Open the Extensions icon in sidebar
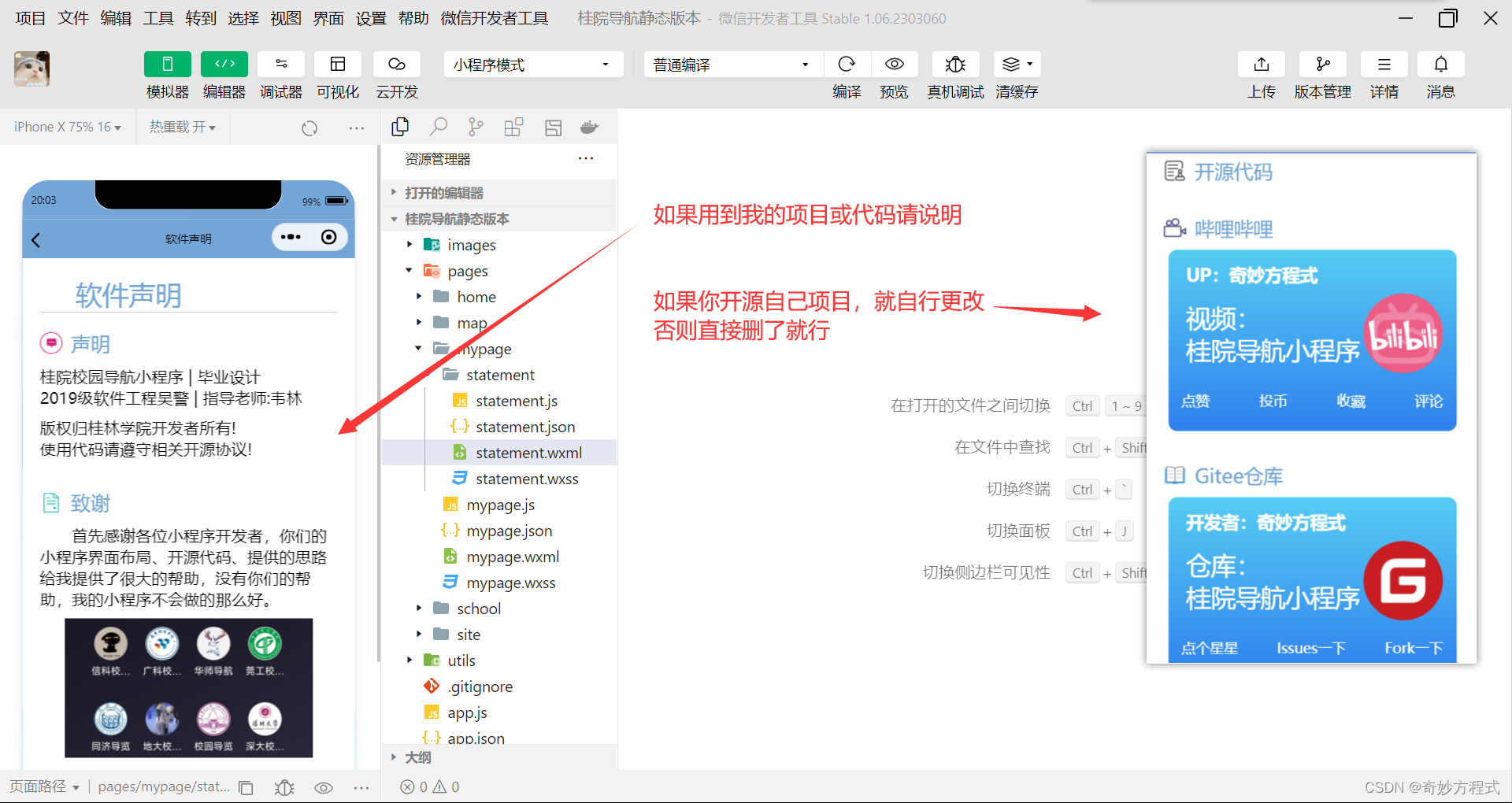This screenshot has width=1512, height=803. (513, 127)
